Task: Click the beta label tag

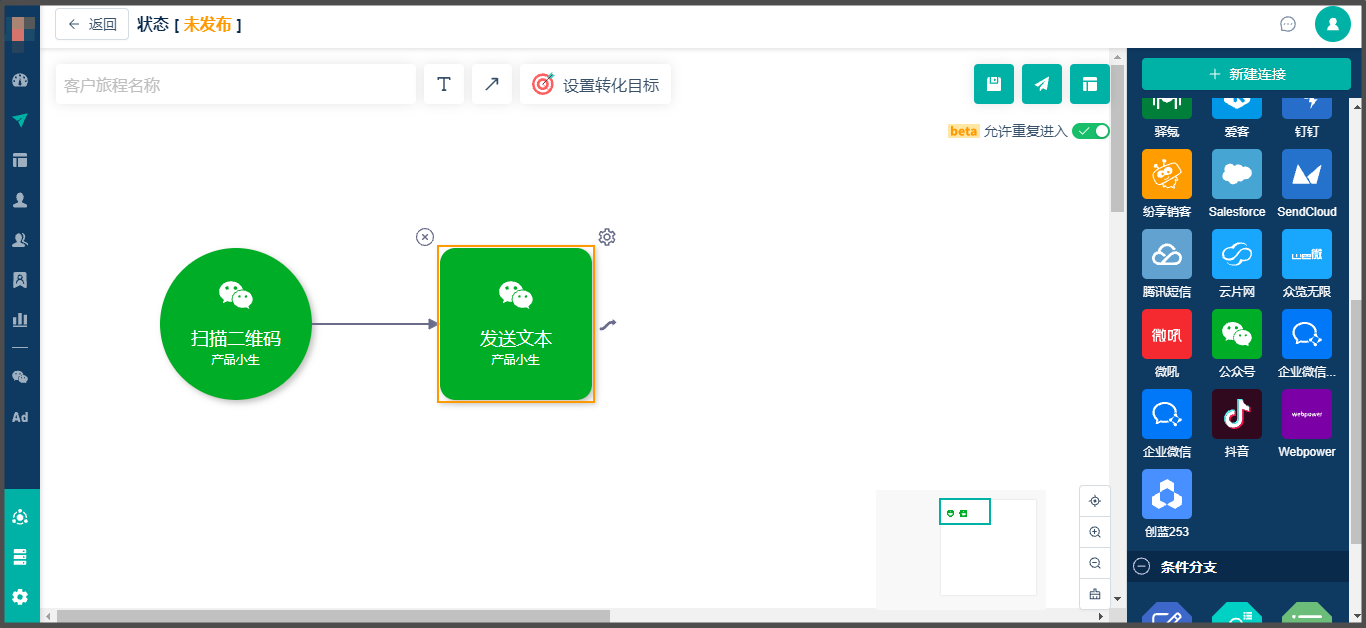Action: click(x=963, y=131)
